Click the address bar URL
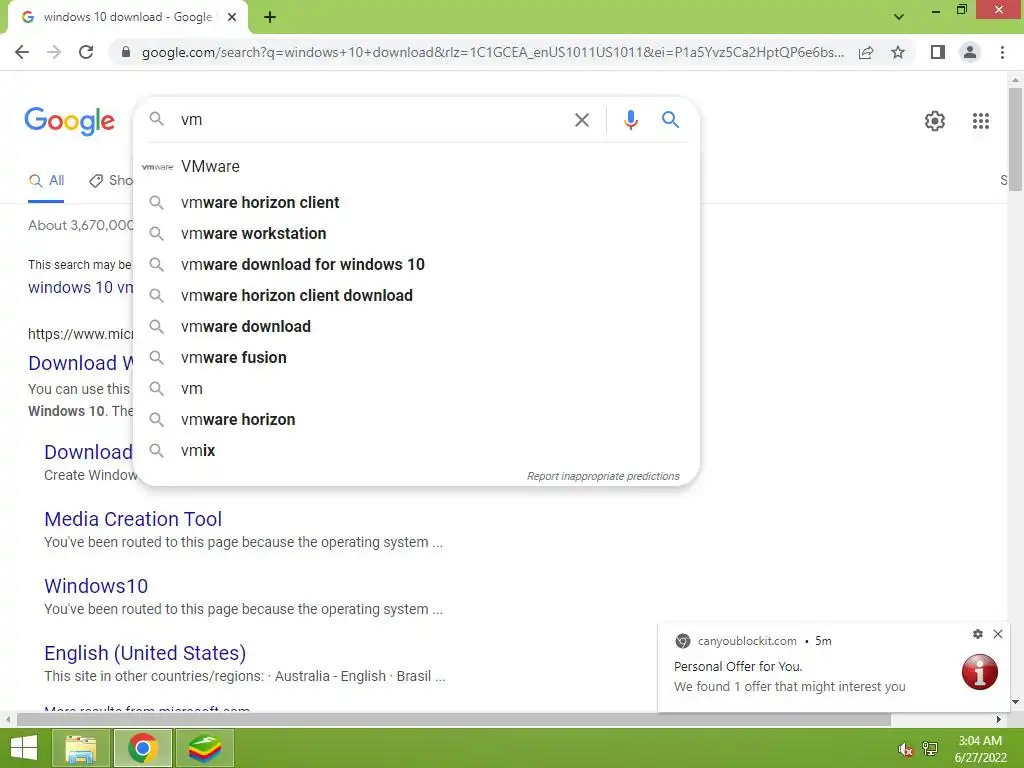Image resolution: width=1024 pixels, height=768 pixels. coord(492,52)
